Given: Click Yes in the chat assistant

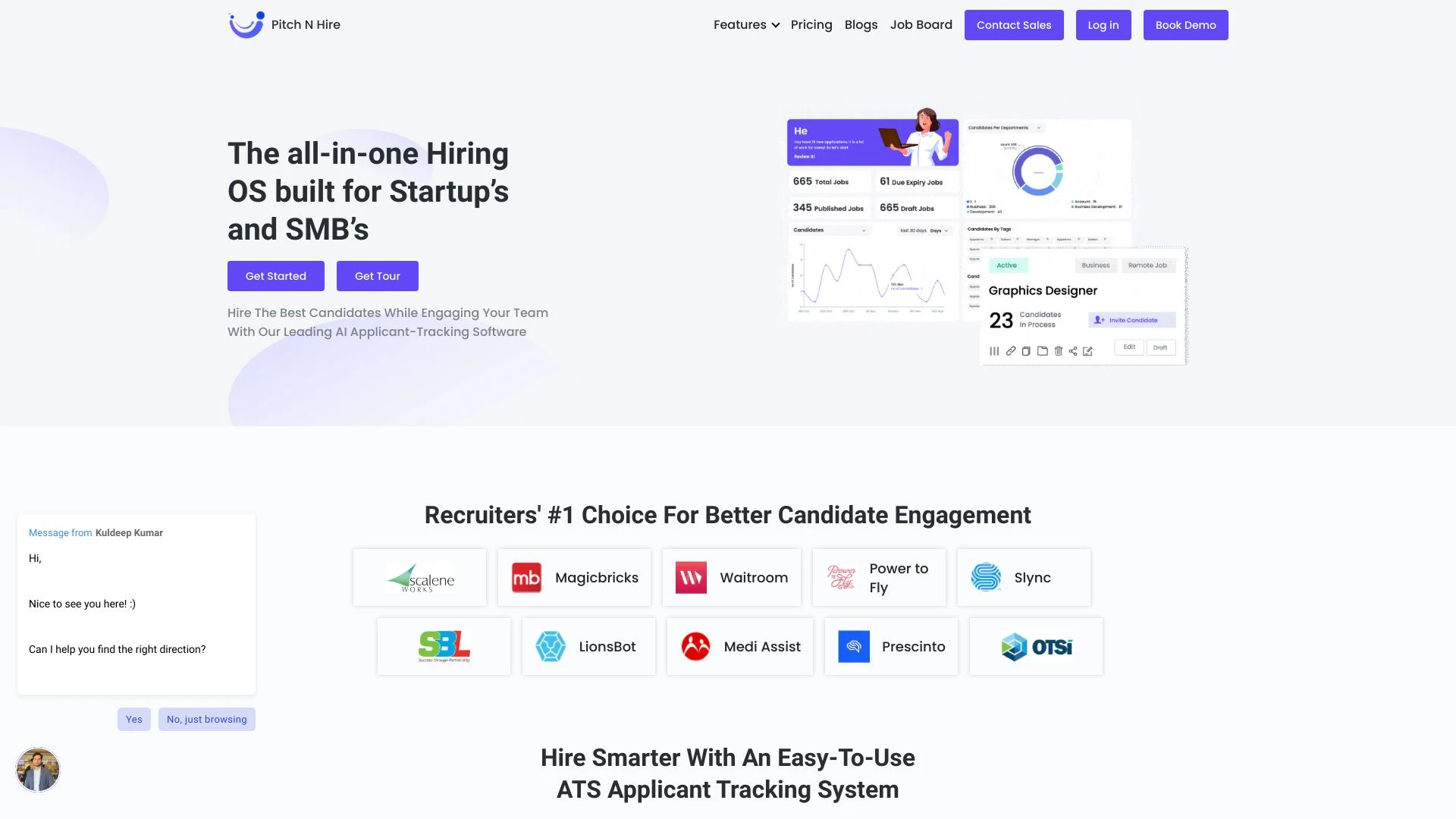Looking at the screenshot, I should 134,719.
